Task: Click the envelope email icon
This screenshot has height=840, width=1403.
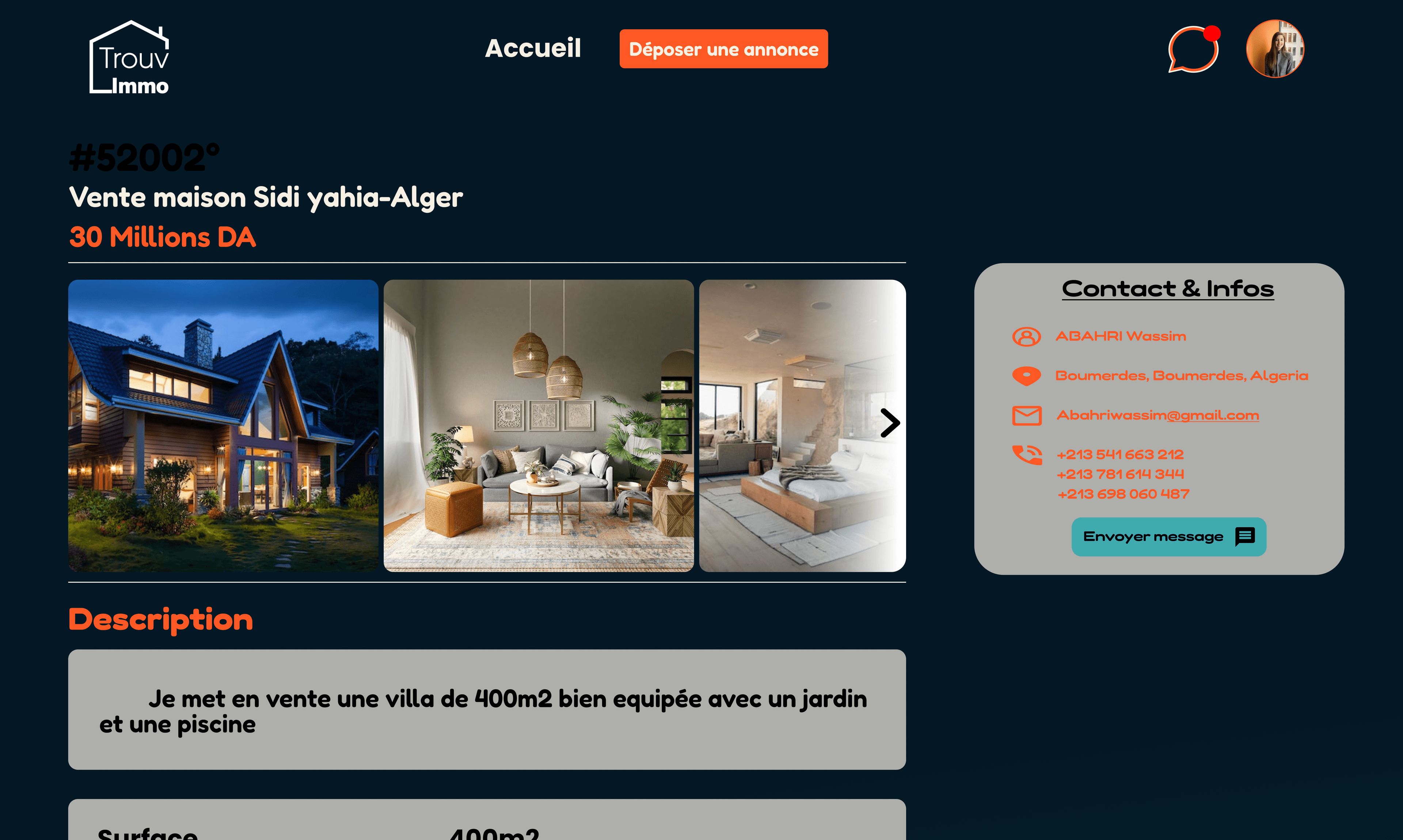Action: pos(1026,415)
